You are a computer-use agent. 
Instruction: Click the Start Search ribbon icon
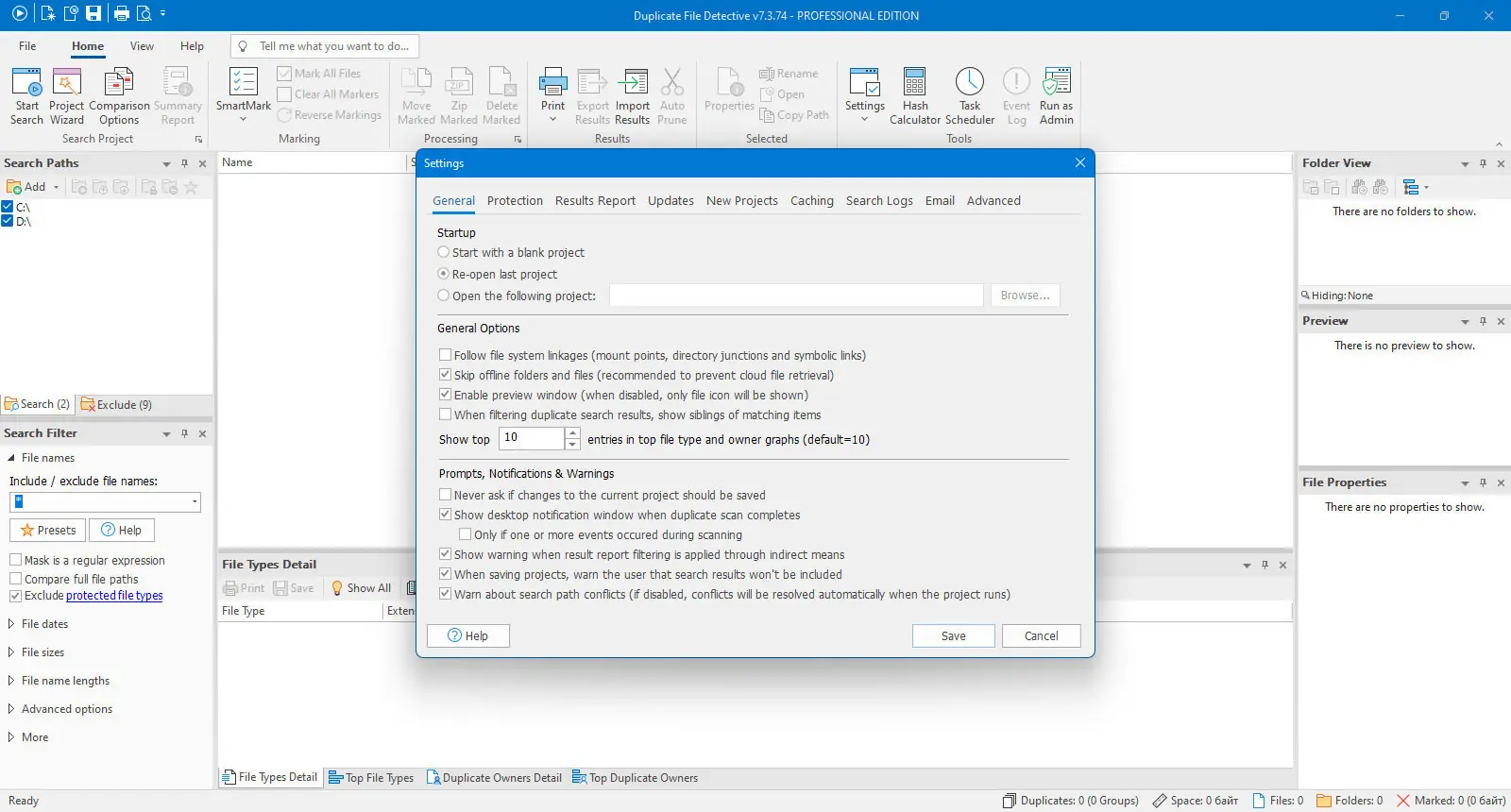(26, 96)
